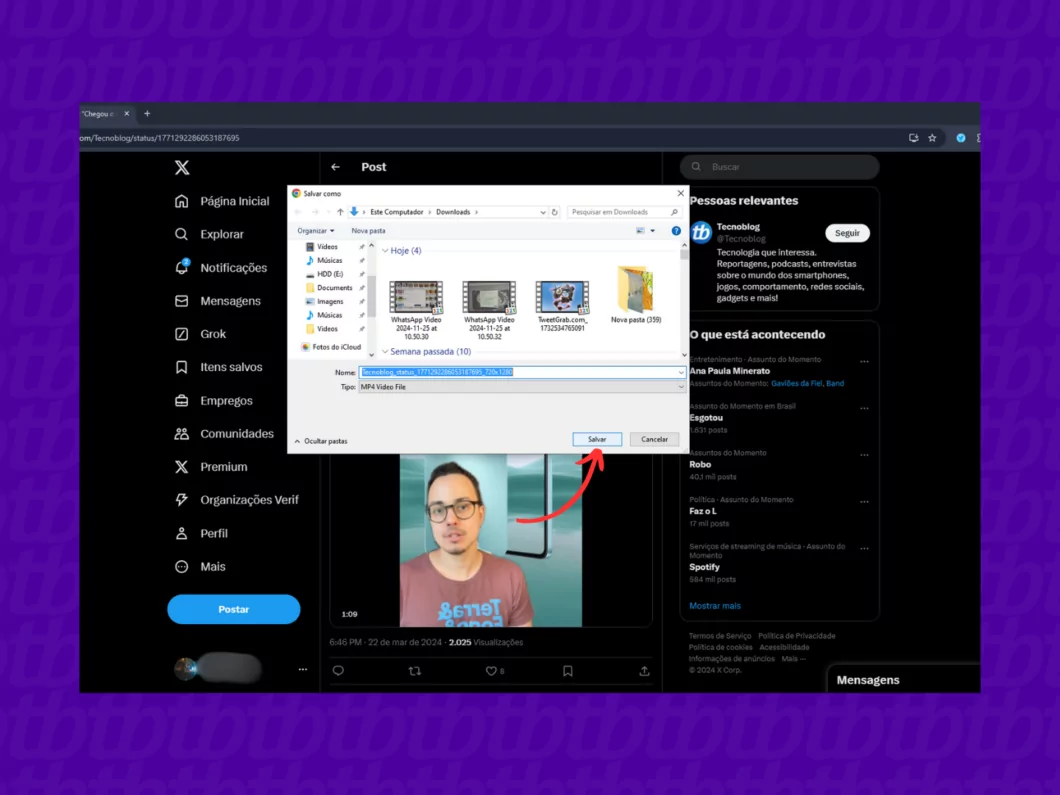Image resolution: width=1060 pixels, height=795 pixels.
Task: Go up one folder level arrow
Action: [340, 212]
